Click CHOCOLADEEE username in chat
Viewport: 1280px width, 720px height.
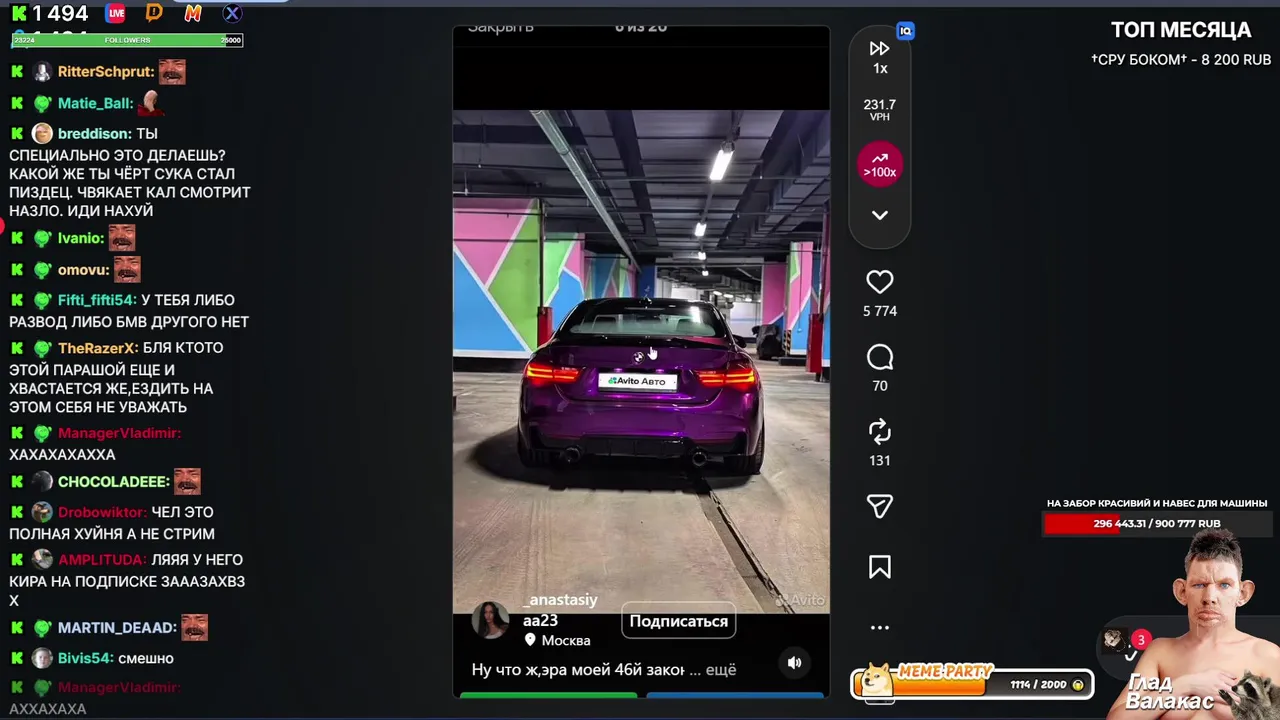113,481
